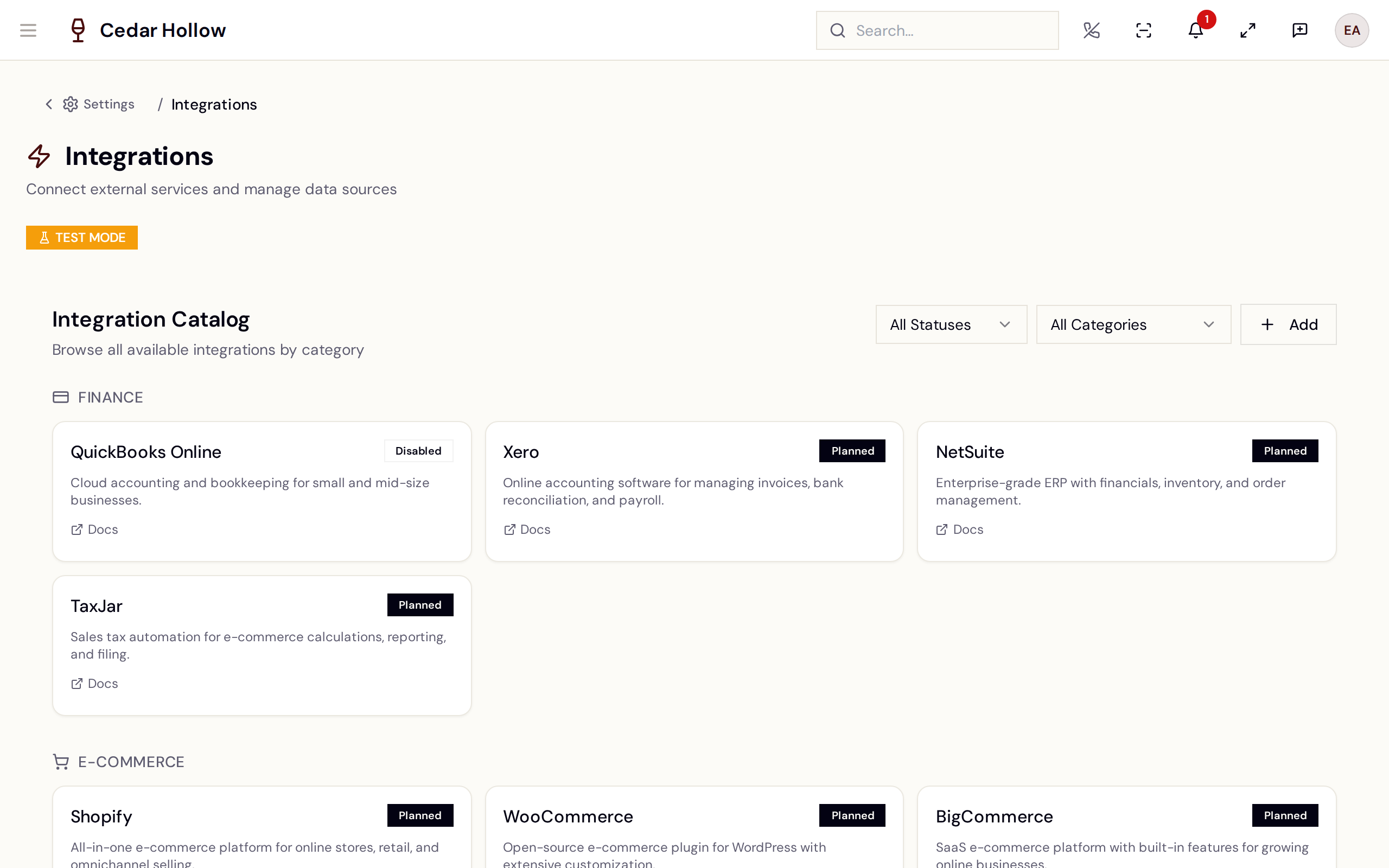This screenshot has width=1389, height=868.
Task: Click the phone-off call icon in header
Action: [x=1091, y=30]
